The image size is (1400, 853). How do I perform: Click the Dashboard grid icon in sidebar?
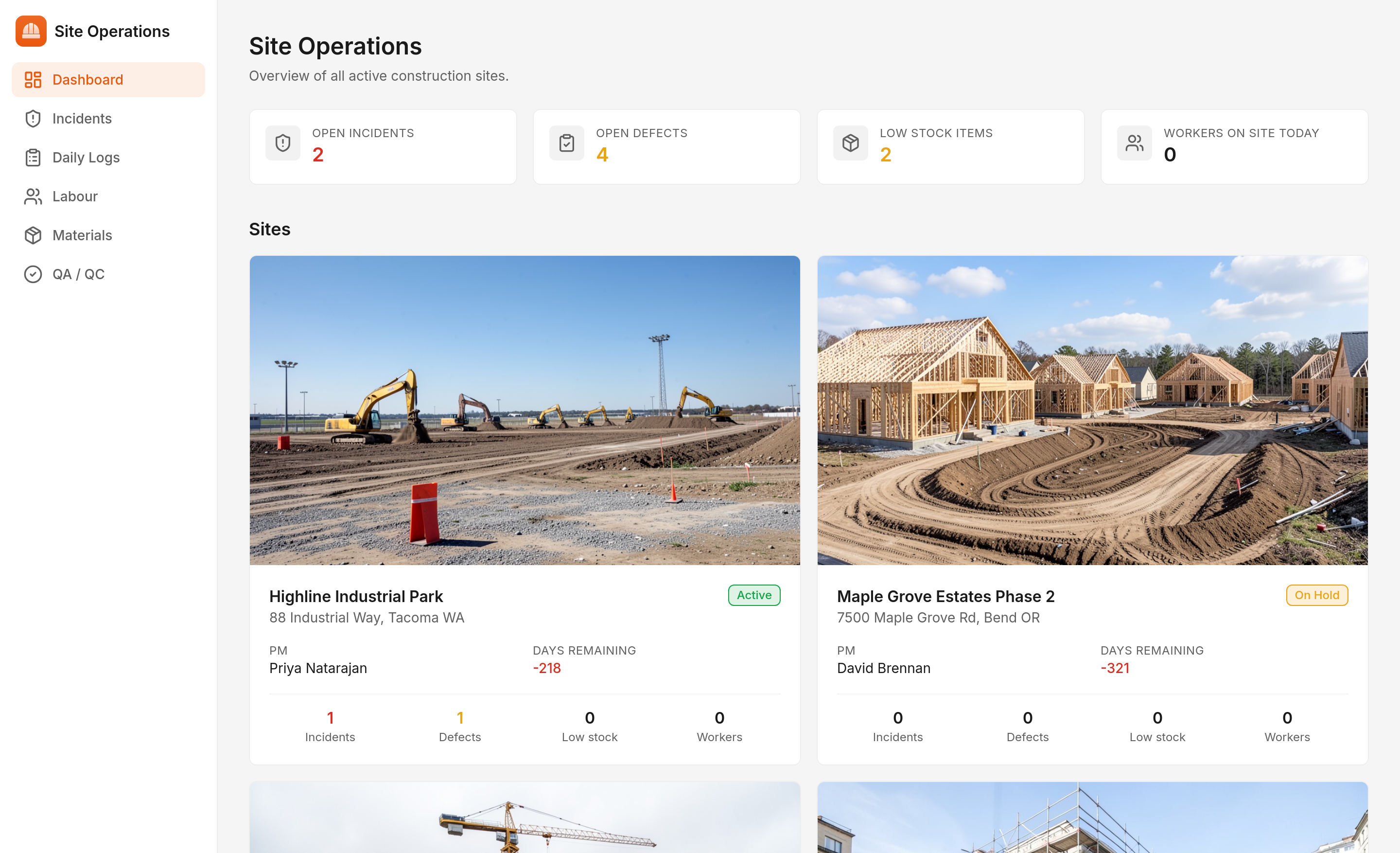[x=33, y=80]
